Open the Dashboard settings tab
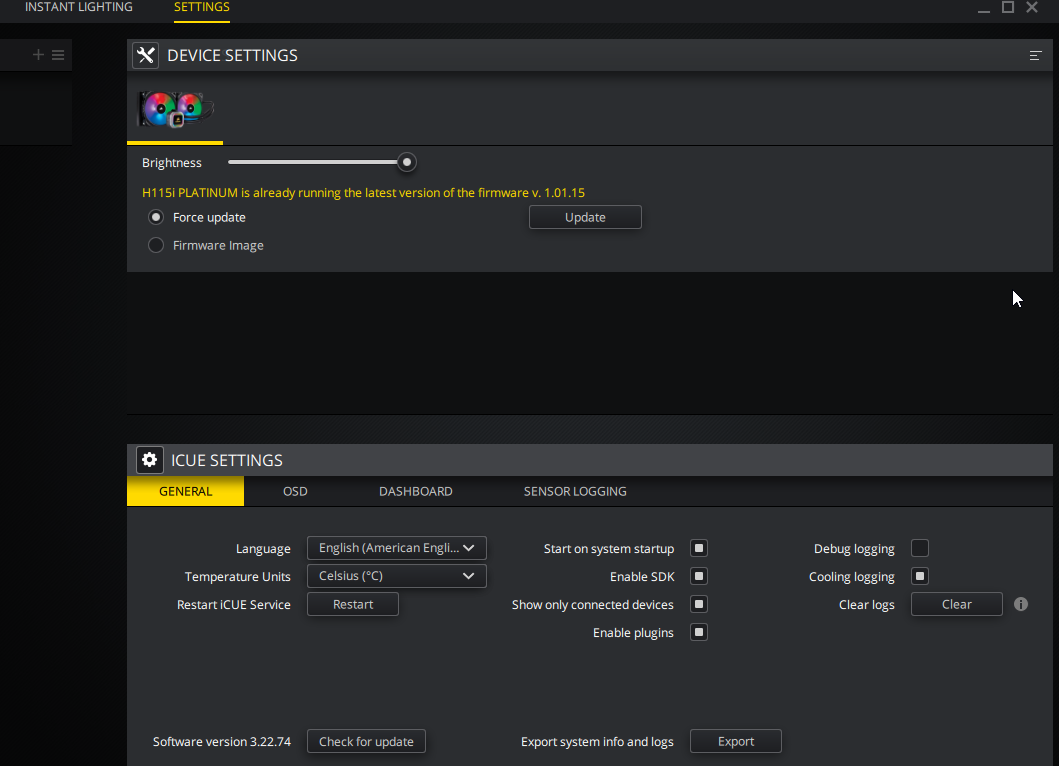 [x=415, y=491]
